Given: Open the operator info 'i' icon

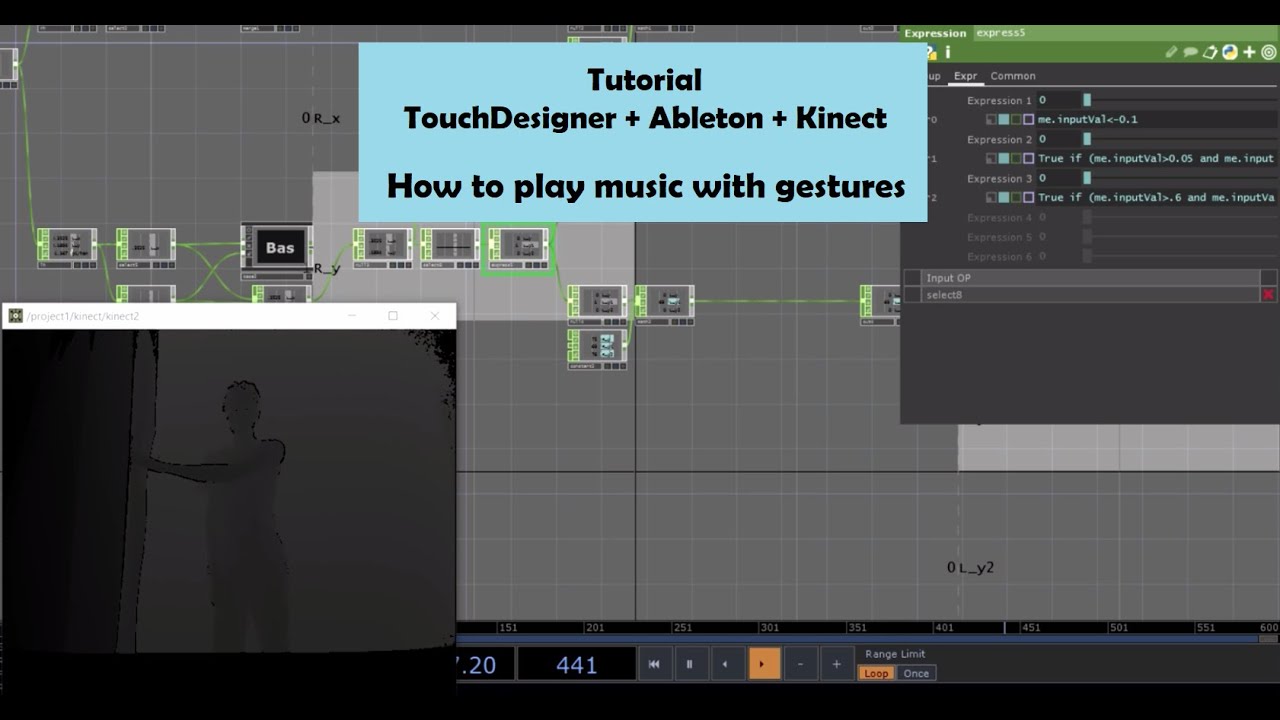Looking at the screenshot, I should [x=947, y=52].
